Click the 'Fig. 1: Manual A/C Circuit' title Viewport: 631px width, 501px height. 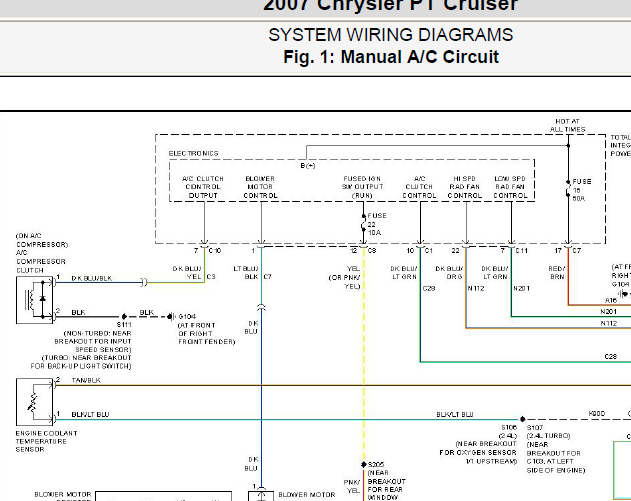(391, 57)
